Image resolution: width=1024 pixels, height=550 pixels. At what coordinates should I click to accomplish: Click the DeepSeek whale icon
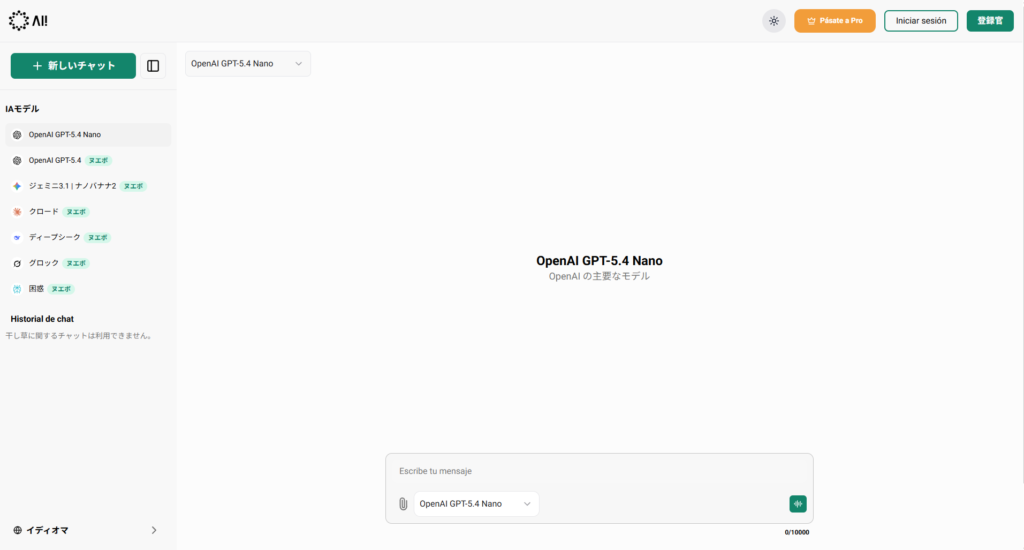coord(17,237)
